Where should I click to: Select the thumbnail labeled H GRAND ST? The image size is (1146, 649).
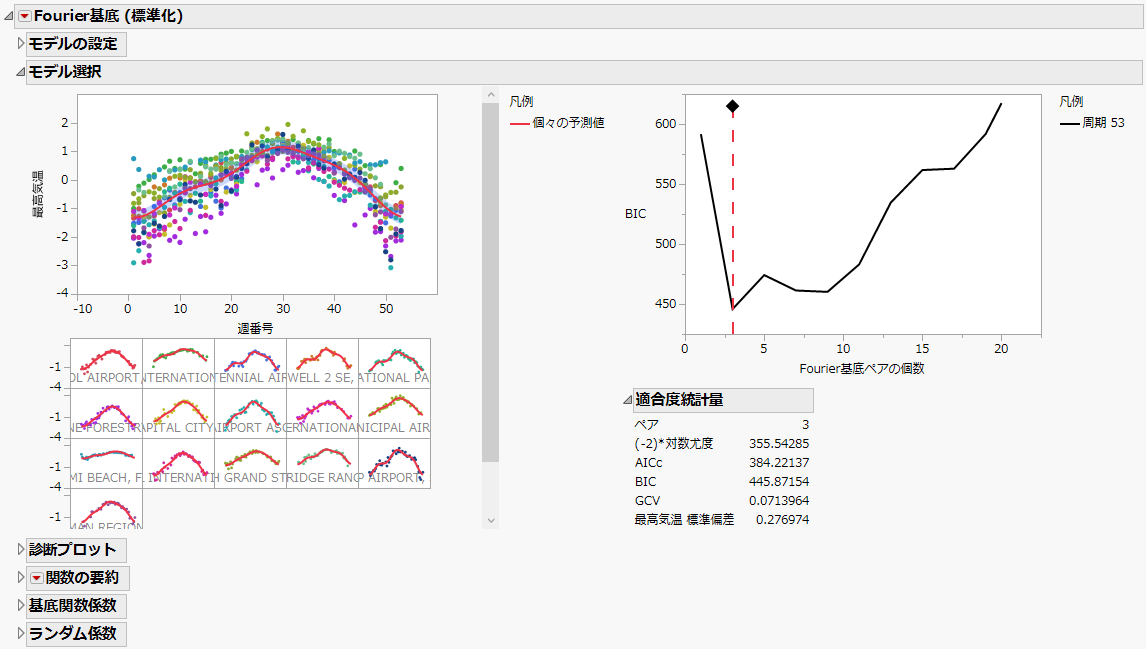251,463
